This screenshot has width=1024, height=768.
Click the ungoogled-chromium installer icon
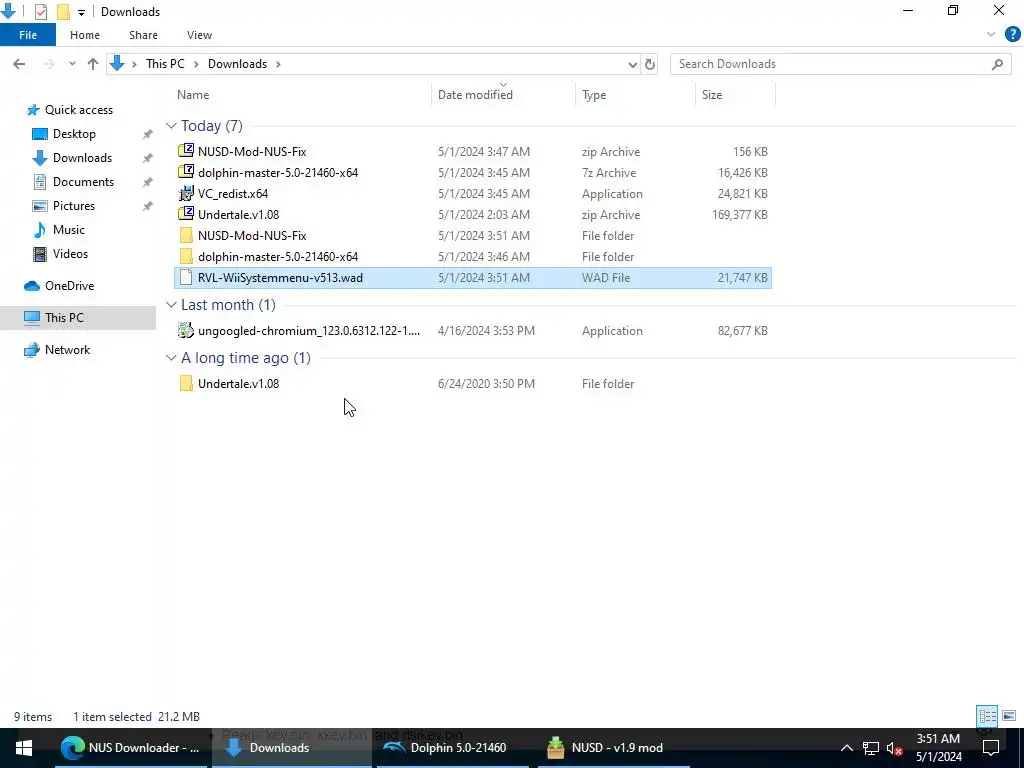(186, 330)
